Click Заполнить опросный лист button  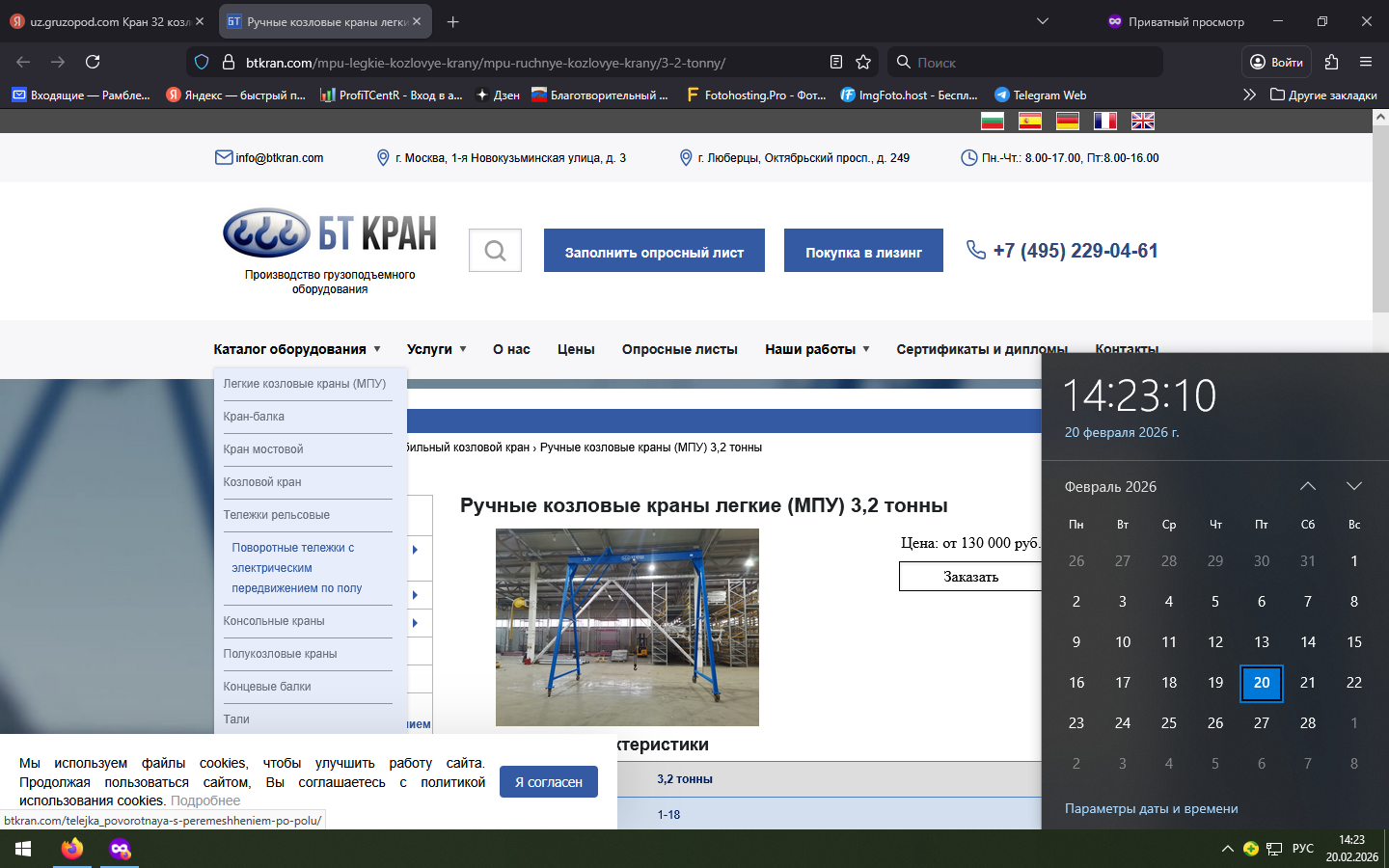tap(654, 251)
